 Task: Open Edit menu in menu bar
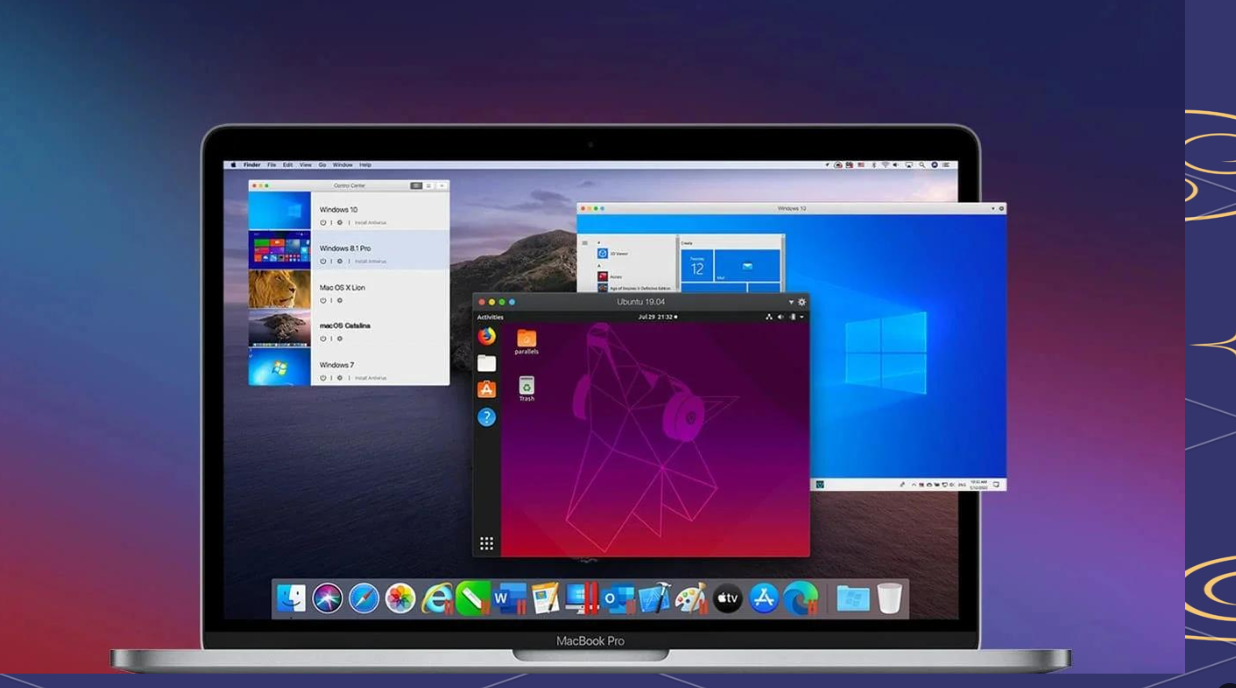click(x=287, y=165)
